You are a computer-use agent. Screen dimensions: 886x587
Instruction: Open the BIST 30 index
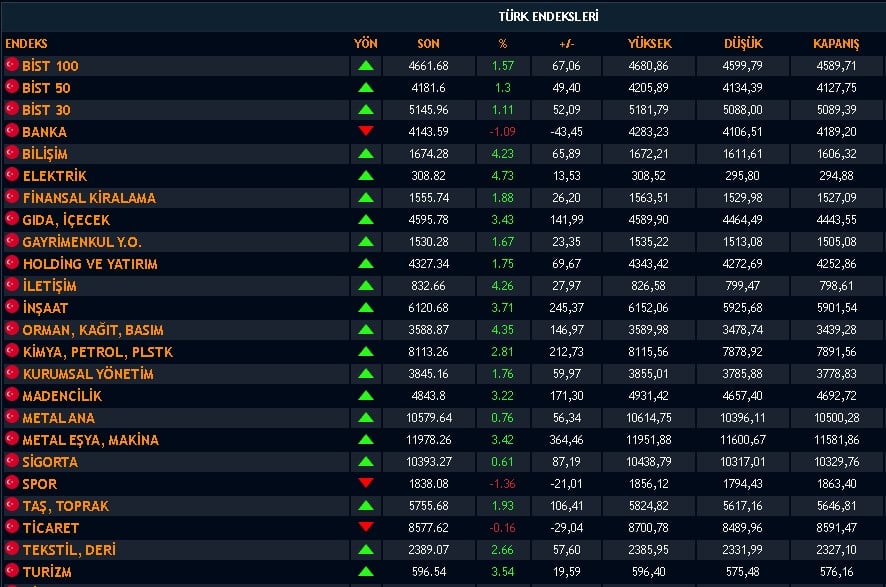[46, 110]
